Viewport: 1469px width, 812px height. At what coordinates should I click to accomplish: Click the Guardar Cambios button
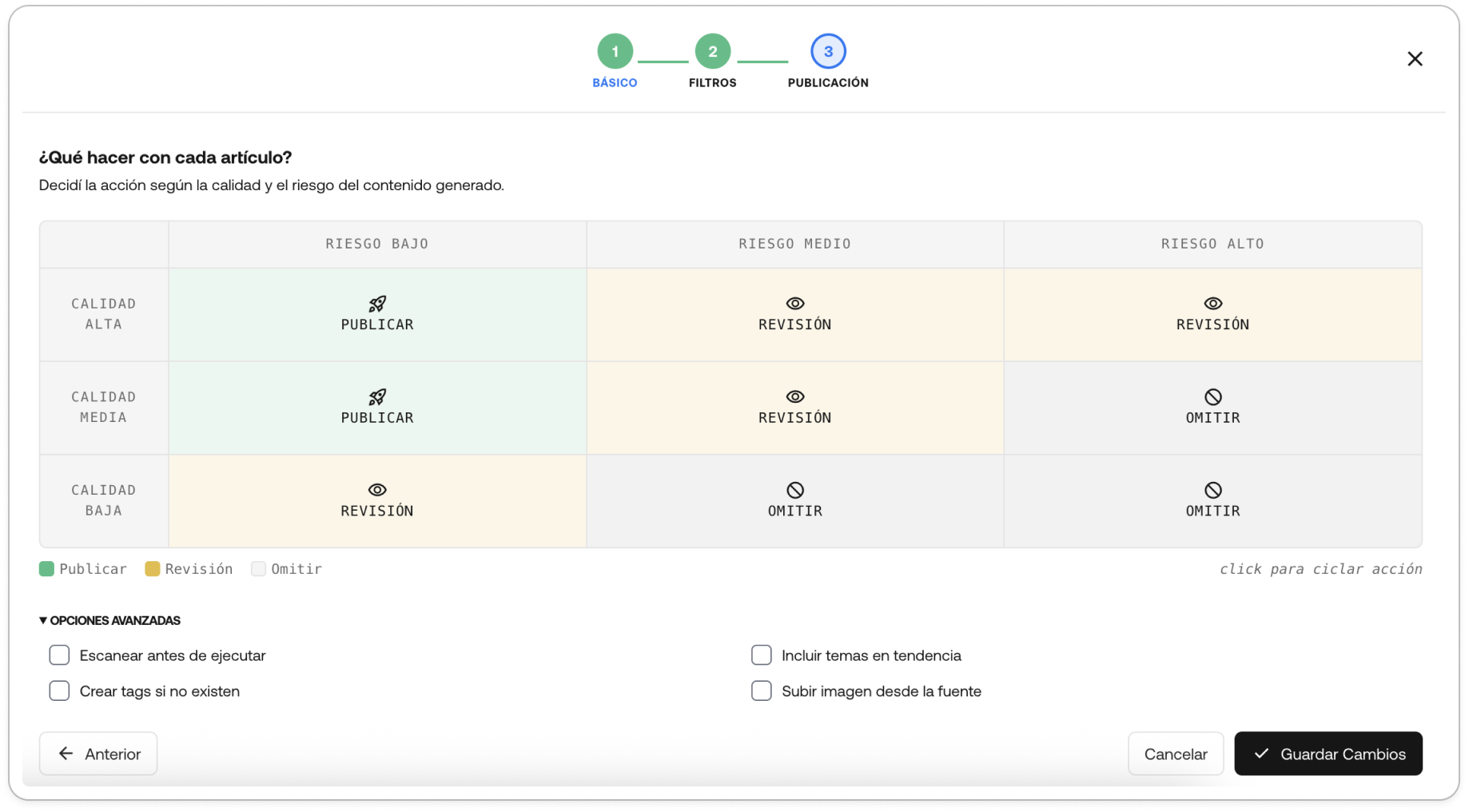tap(1328, 754)
